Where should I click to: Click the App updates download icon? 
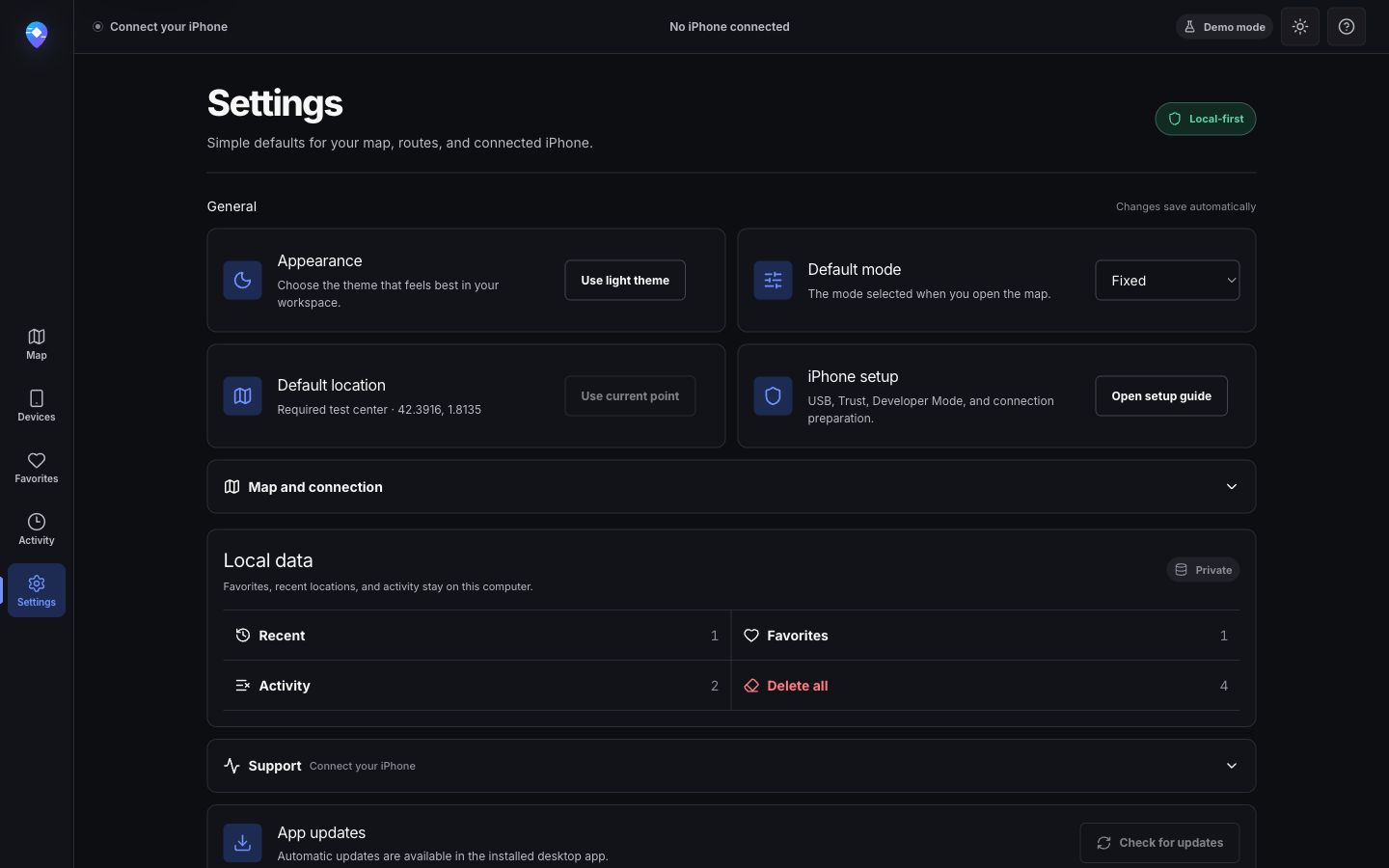click(243, 843)
